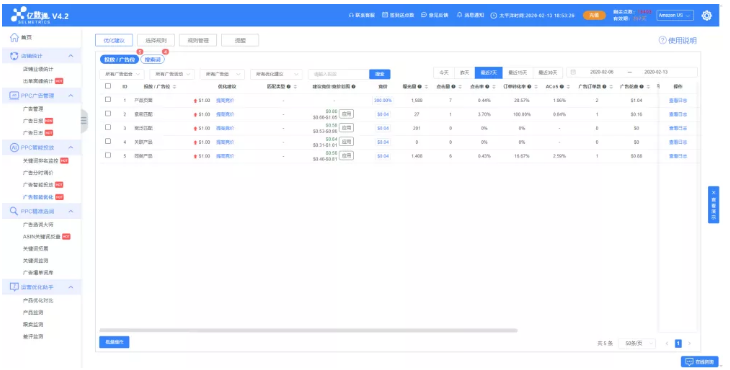Go to previous page arrow in pagination
The height and width of the screenshot is (370, 730).
pyautogui.click(x=667, y=343)
